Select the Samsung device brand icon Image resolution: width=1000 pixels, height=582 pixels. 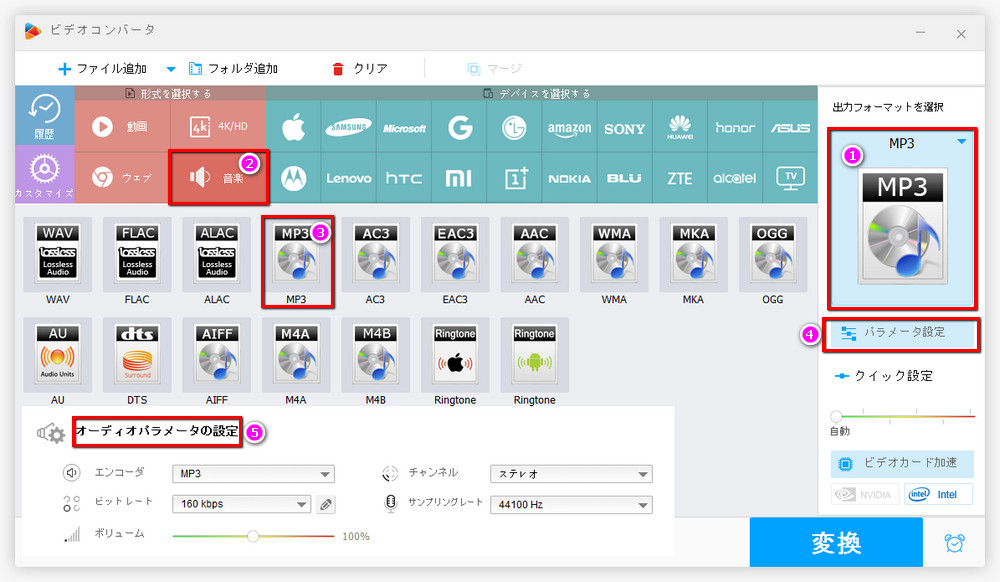[x=349, y=128]
